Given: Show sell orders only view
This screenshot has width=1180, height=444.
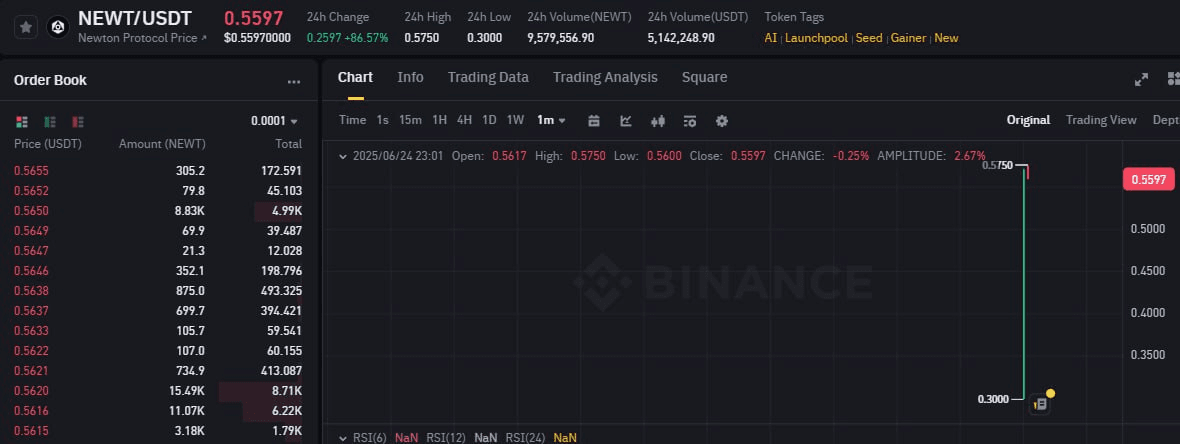Looking at the screenshot, I should pyautogui.click(x=77, y=121).
